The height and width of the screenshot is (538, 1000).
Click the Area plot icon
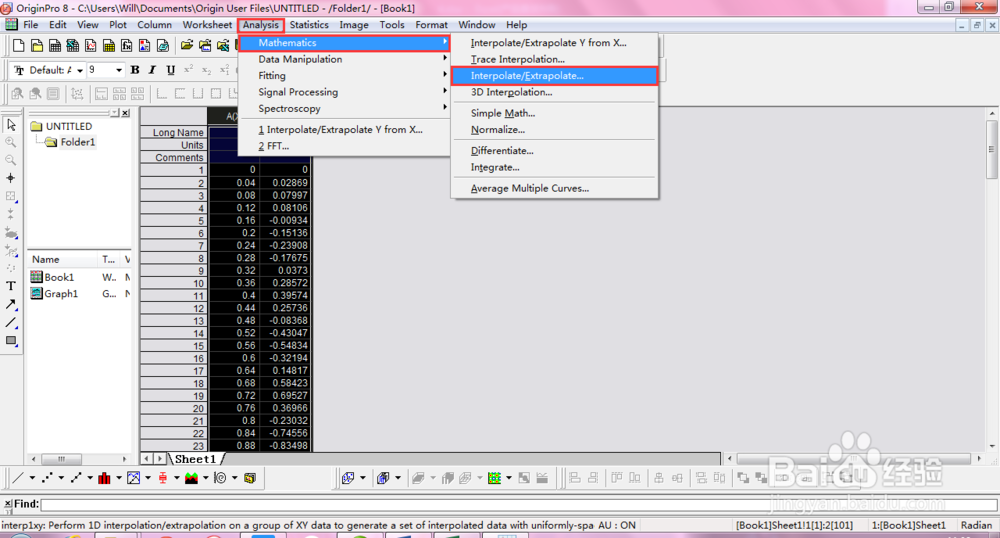coord(191,477)
